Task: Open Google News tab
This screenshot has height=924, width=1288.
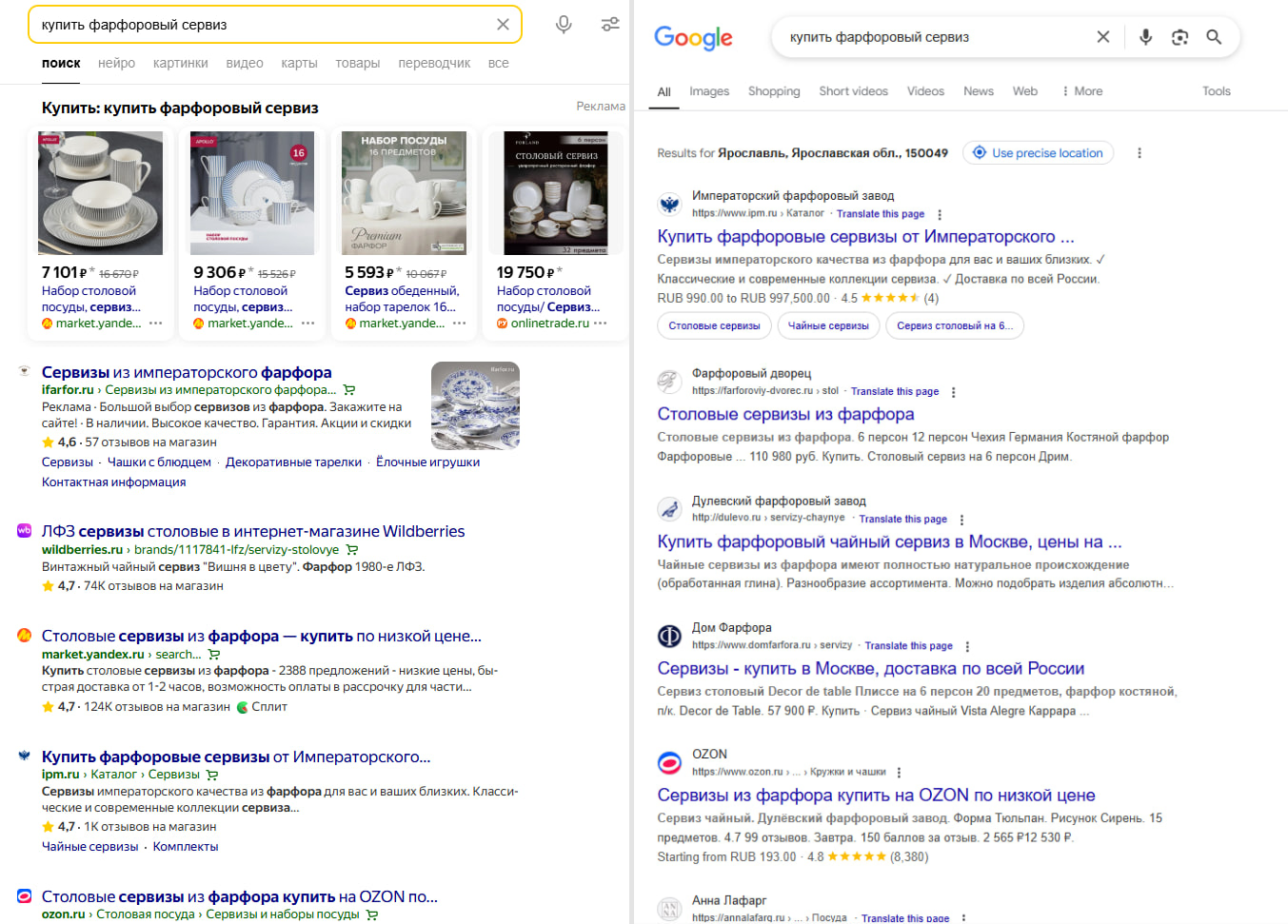Action: 979,91
